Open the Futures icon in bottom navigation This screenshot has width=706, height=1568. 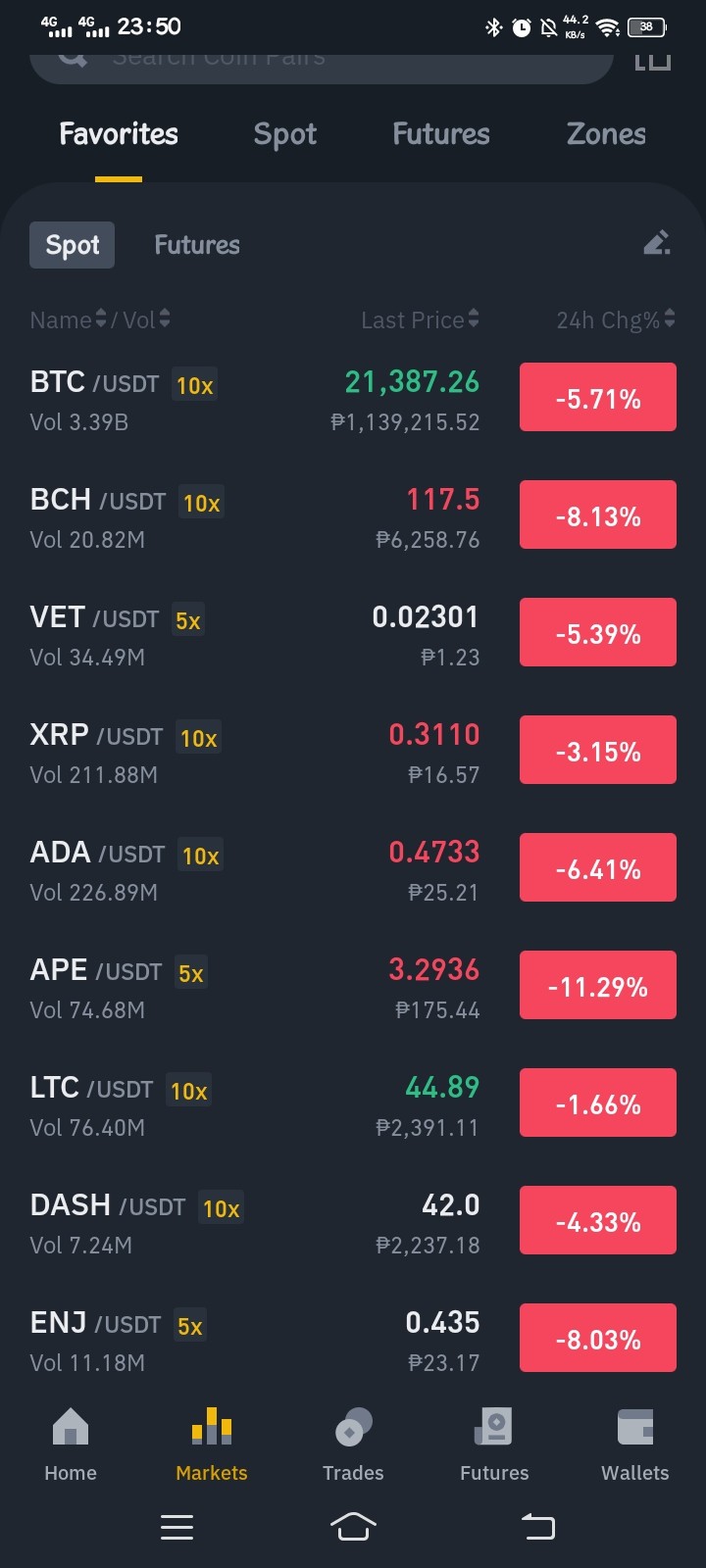[494, 1427]
